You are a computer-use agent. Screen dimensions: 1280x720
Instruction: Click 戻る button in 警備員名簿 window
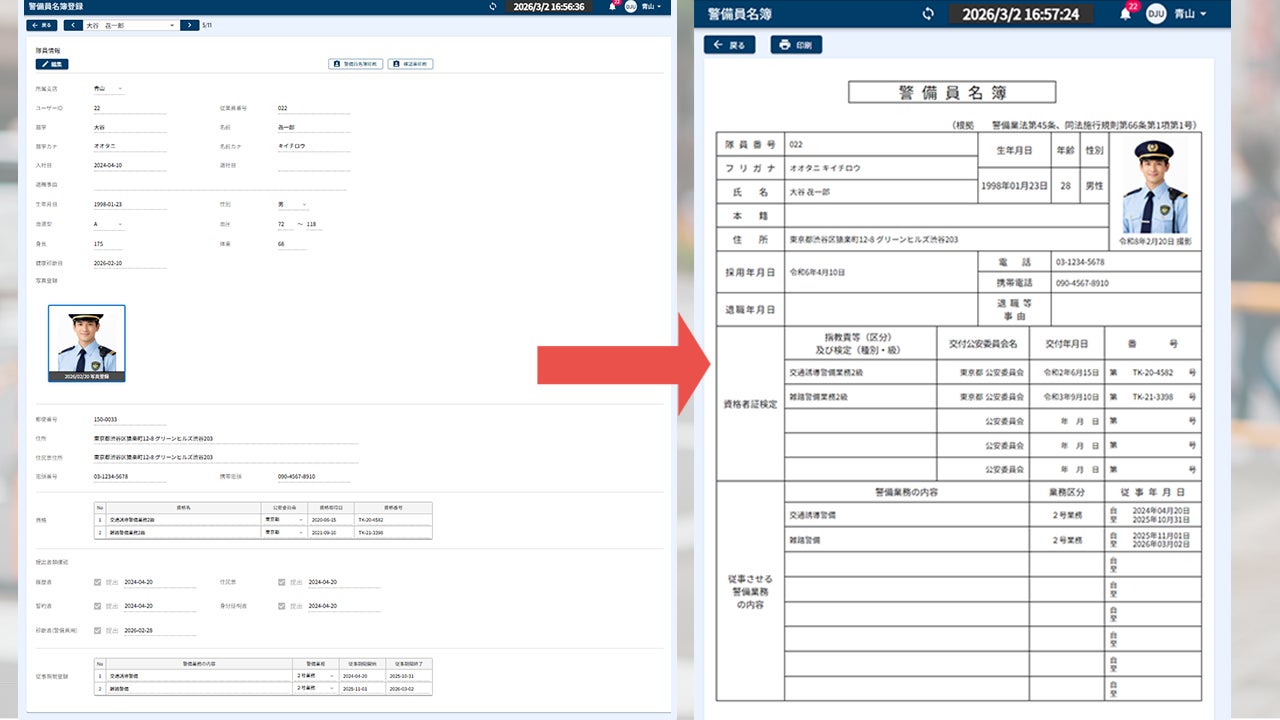(x=730, y=45)
